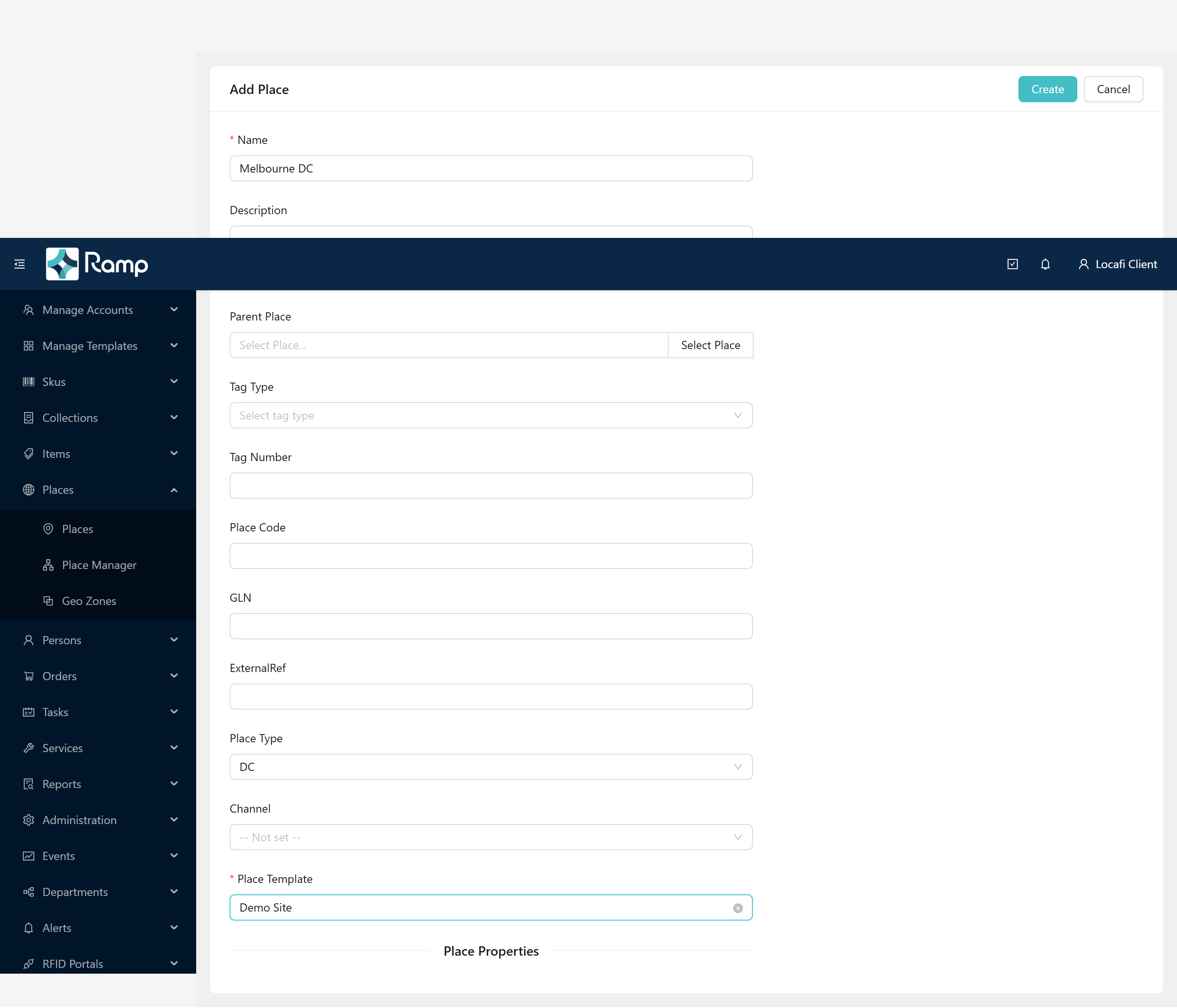Open notifications bell icon in header
Viewport: 1177px width, 1008px height.
point(1045,264)
